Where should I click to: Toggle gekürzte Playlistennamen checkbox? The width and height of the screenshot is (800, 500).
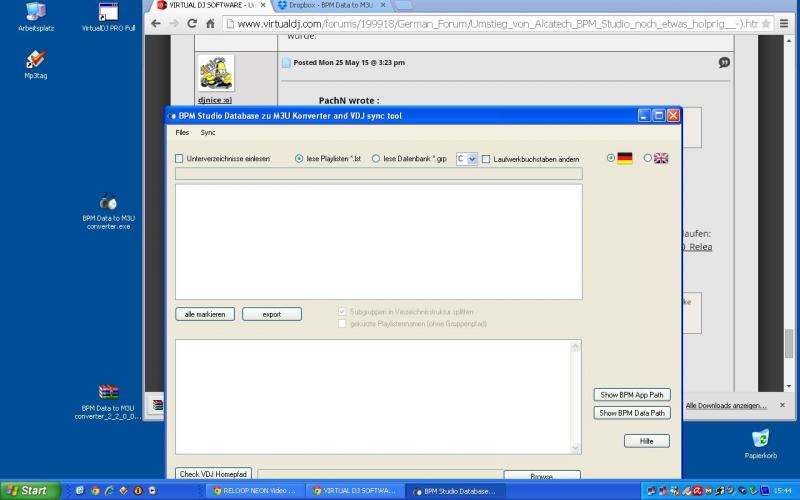click(342, 323)
